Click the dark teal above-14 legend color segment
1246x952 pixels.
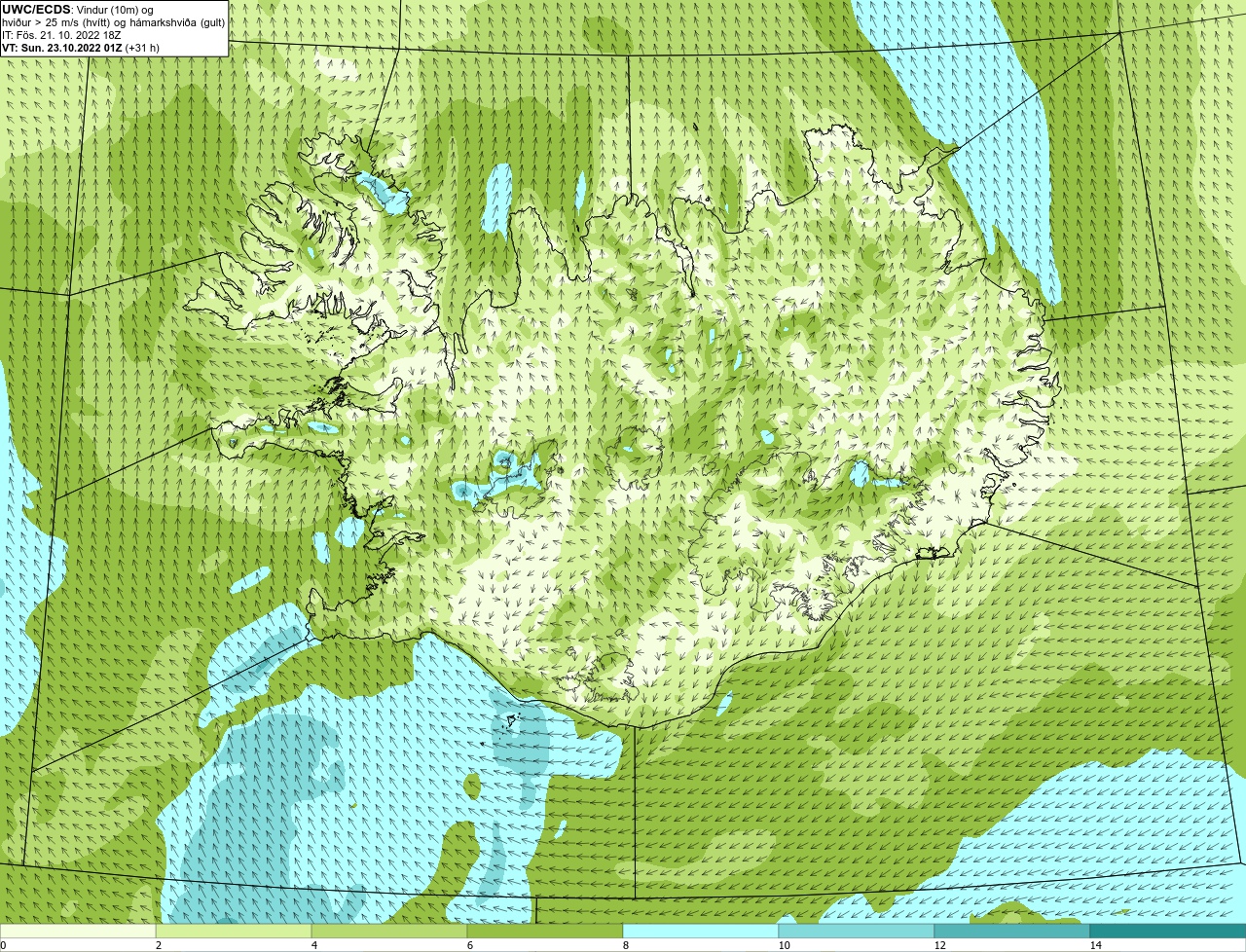[1168, 932]
